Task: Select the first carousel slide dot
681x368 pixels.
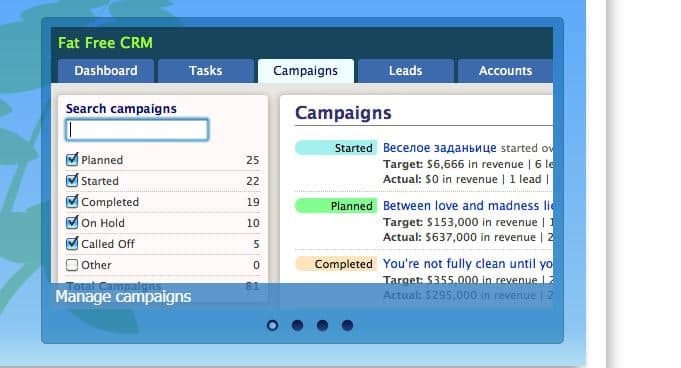Action: [x=272, y=325]
